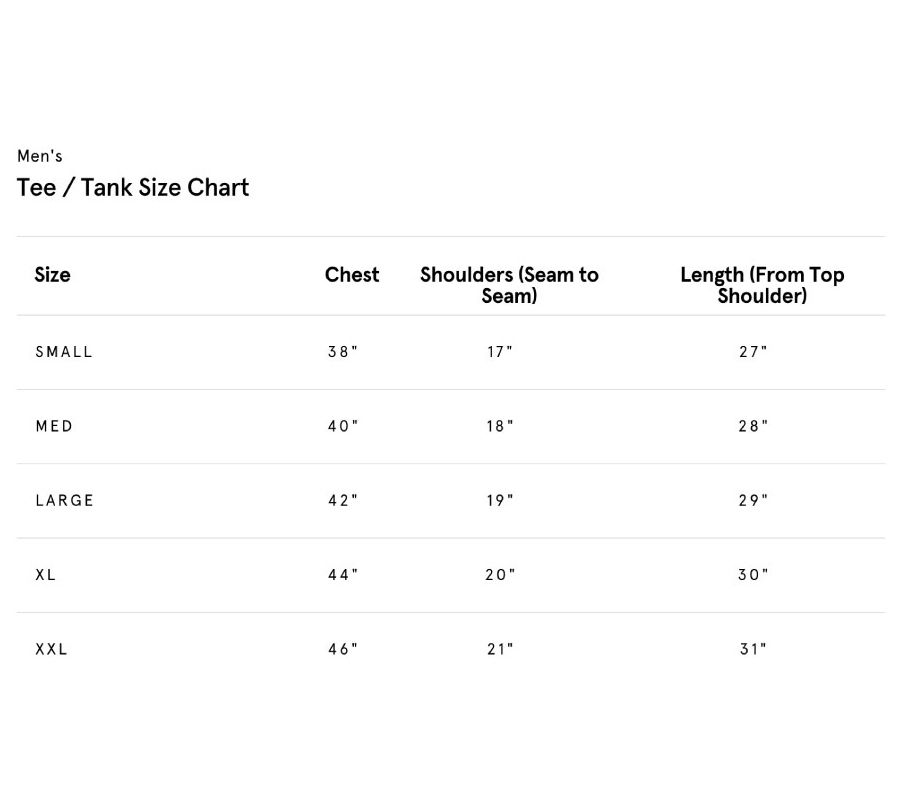This screenshot has height=805, width=906.
Task: Click the MED size row label
Action: point(55,426)
